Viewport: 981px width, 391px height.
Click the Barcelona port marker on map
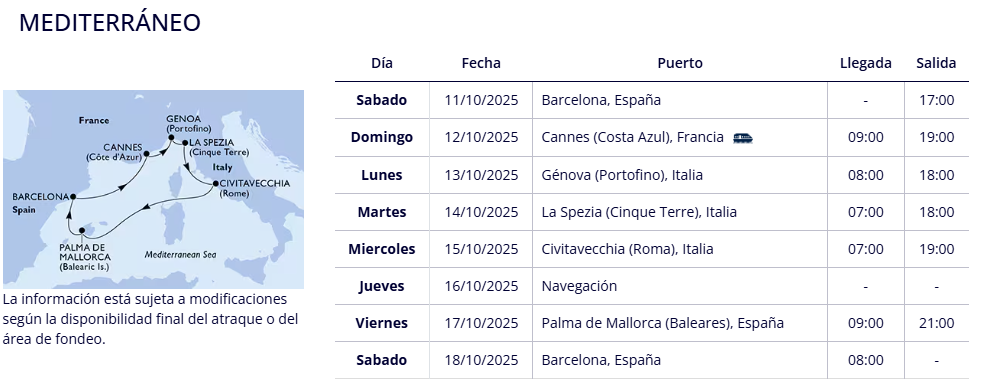point(73,196)
